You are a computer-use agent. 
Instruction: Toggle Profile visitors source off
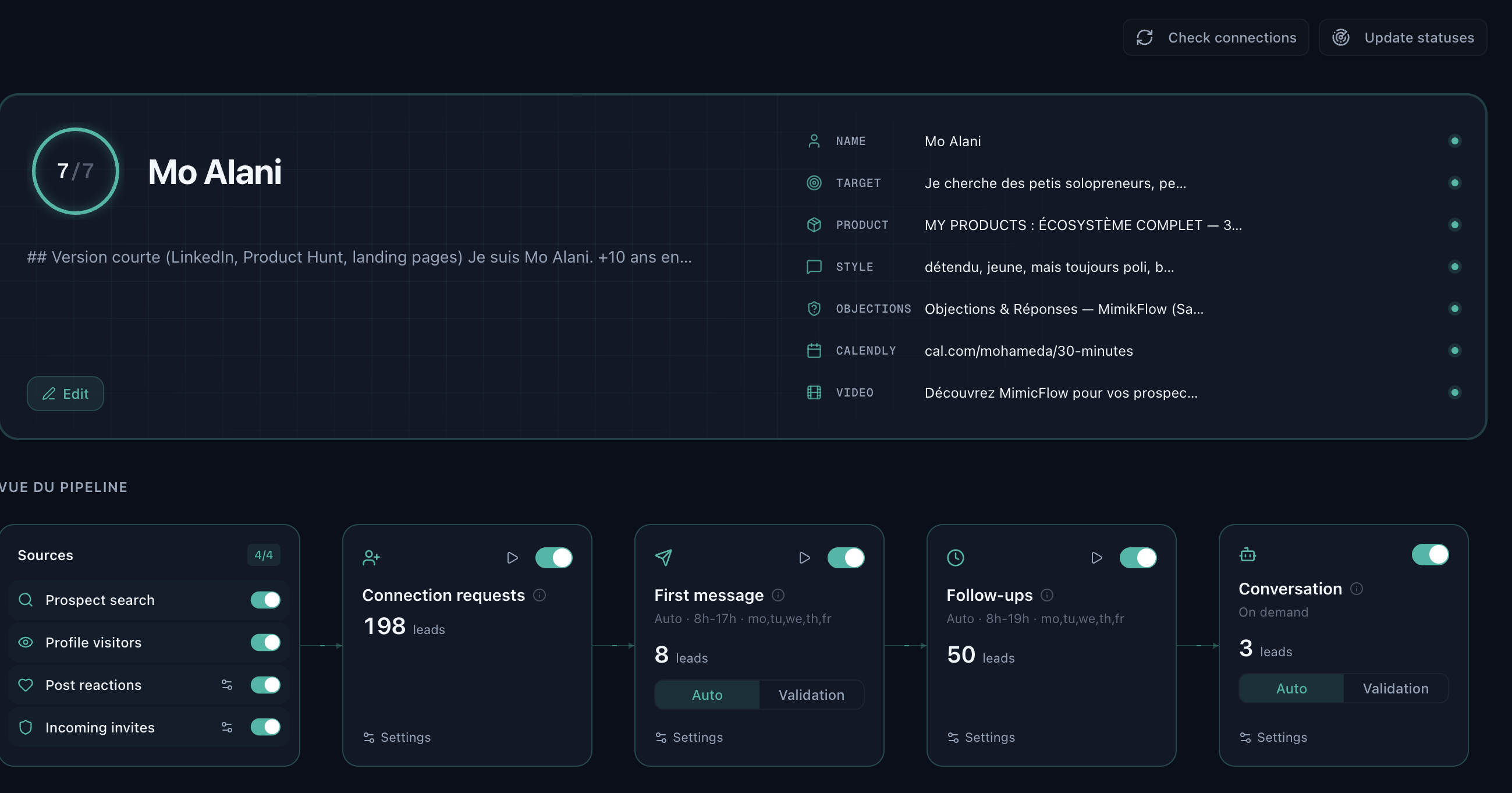(265, 642)
